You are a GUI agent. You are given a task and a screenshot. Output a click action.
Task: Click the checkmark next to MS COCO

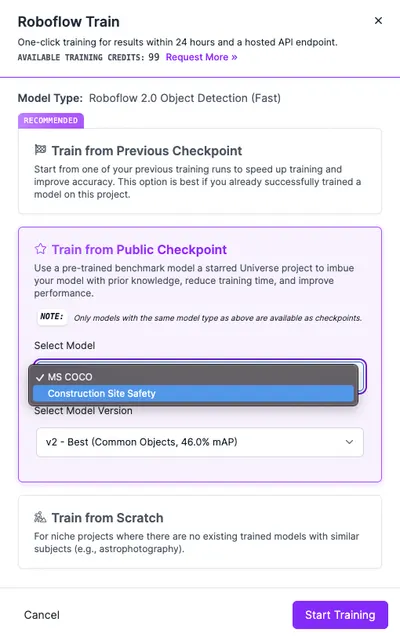pos(40,377)
